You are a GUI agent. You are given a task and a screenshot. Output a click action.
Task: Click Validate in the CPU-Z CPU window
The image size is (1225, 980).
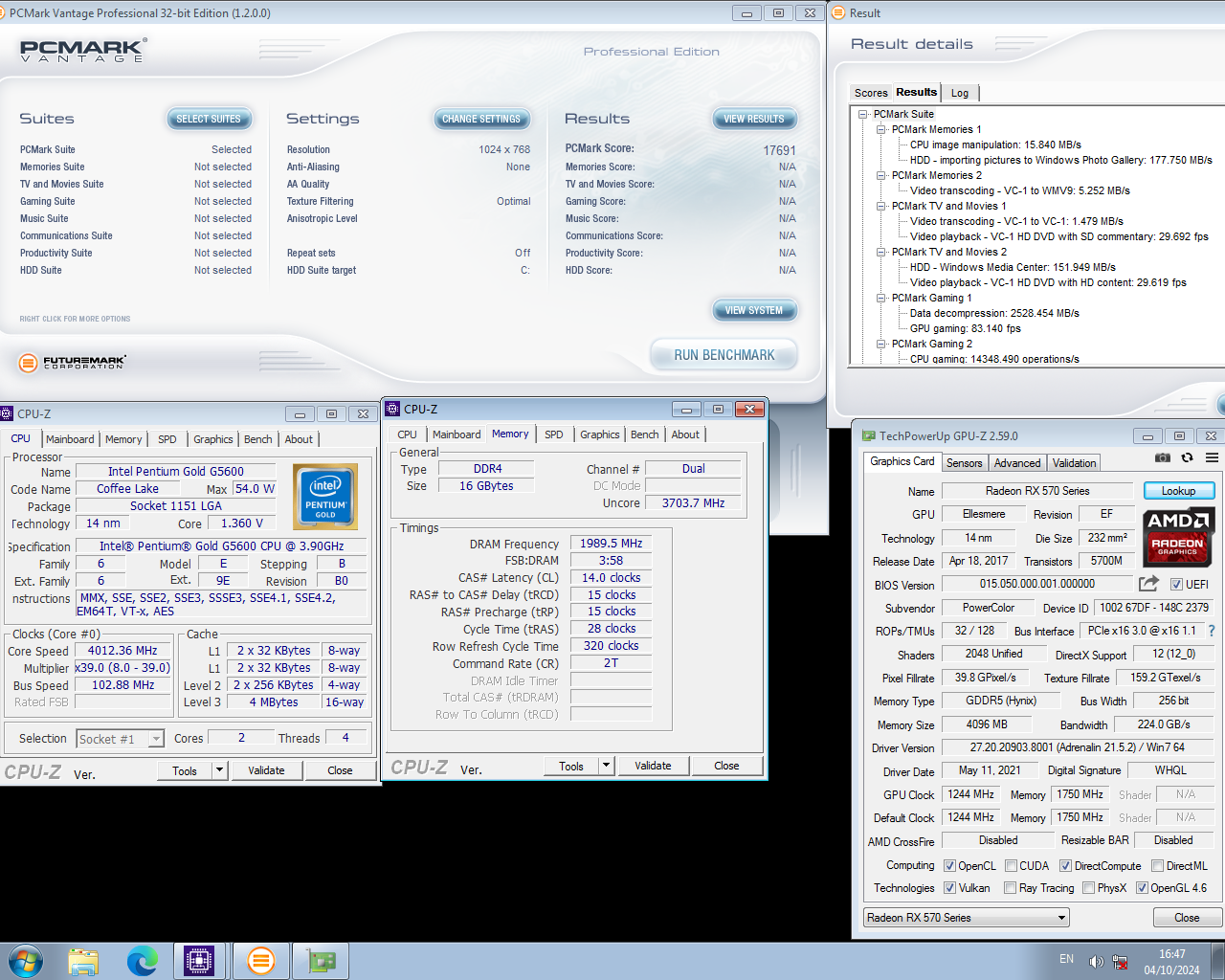(x=266, y=770)
